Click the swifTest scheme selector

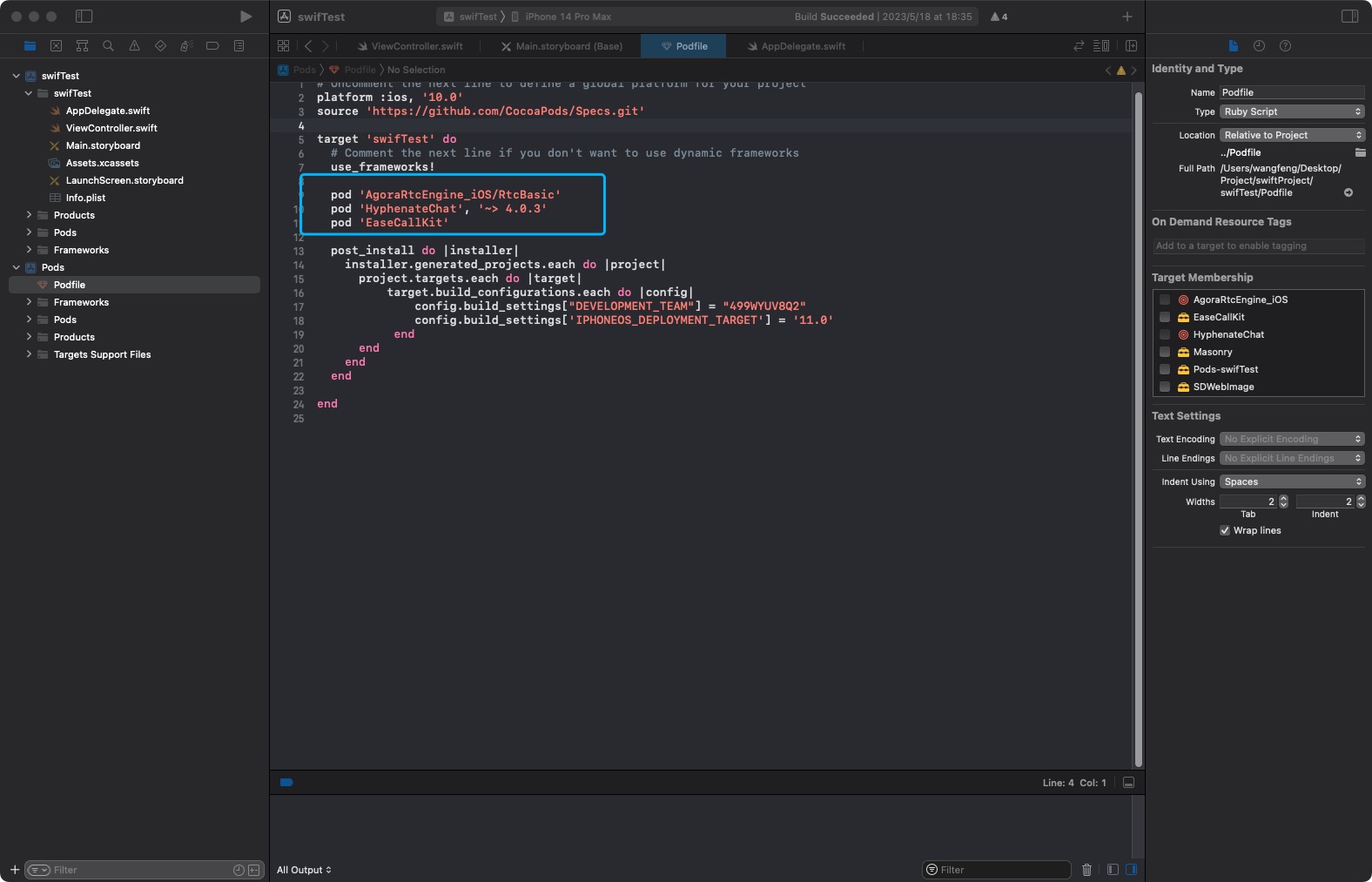pos(470,17)
